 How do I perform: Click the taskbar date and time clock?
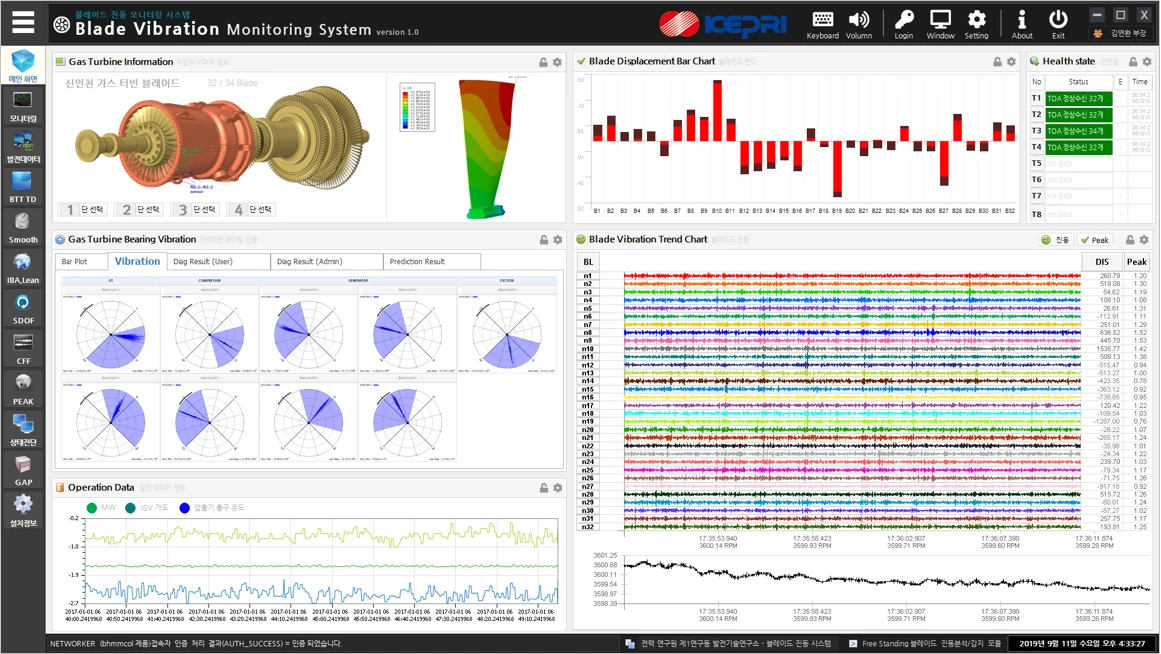(x=1082, y=644)
